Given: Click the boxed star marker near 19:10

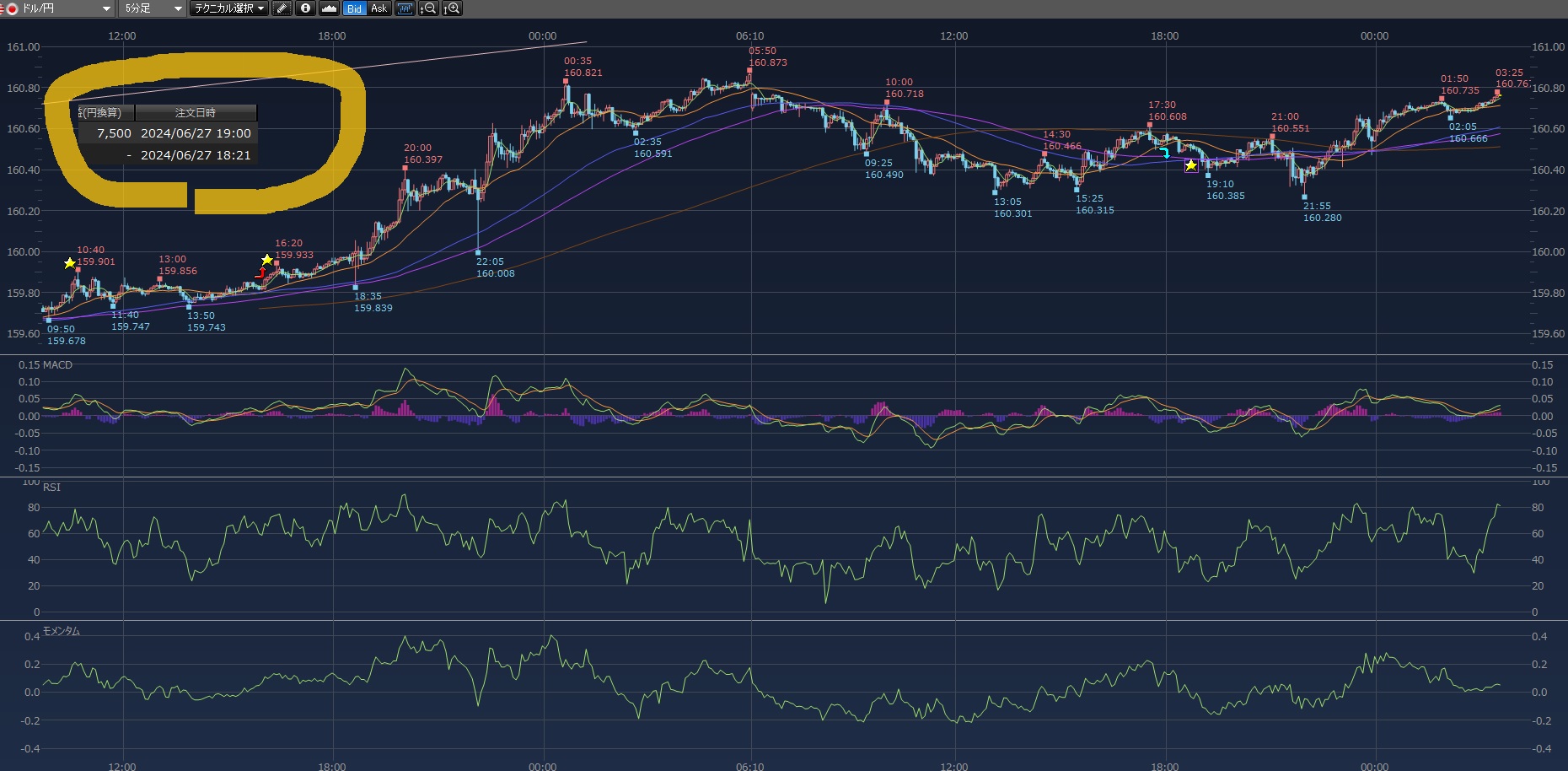Looking at the screenshot, I should [x=1190, y=165].
